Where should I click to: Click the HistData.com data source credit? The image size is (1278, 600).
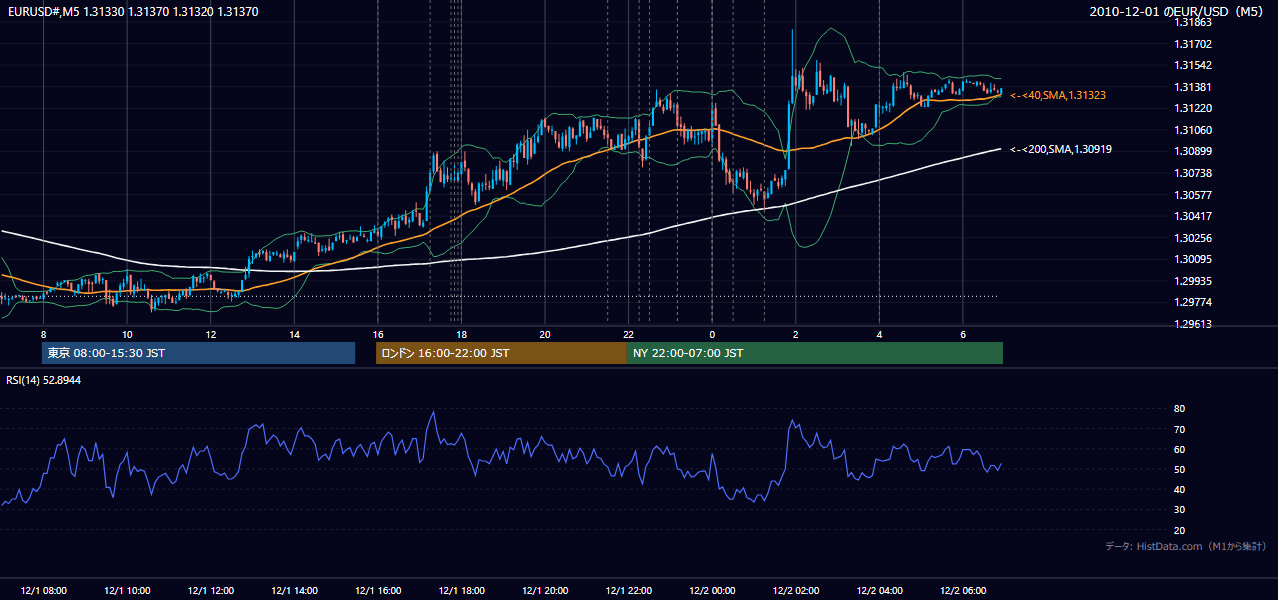(x=1186, y=547)
